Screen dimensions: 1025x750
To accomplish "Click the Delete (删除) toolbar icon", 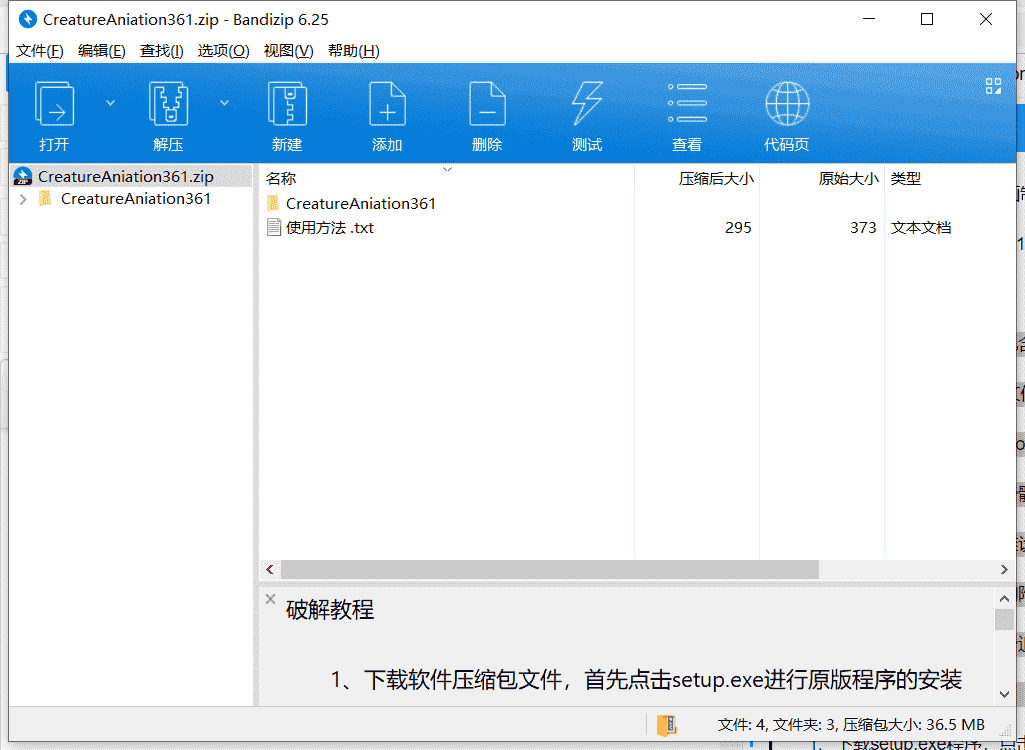I will point(487,104).
